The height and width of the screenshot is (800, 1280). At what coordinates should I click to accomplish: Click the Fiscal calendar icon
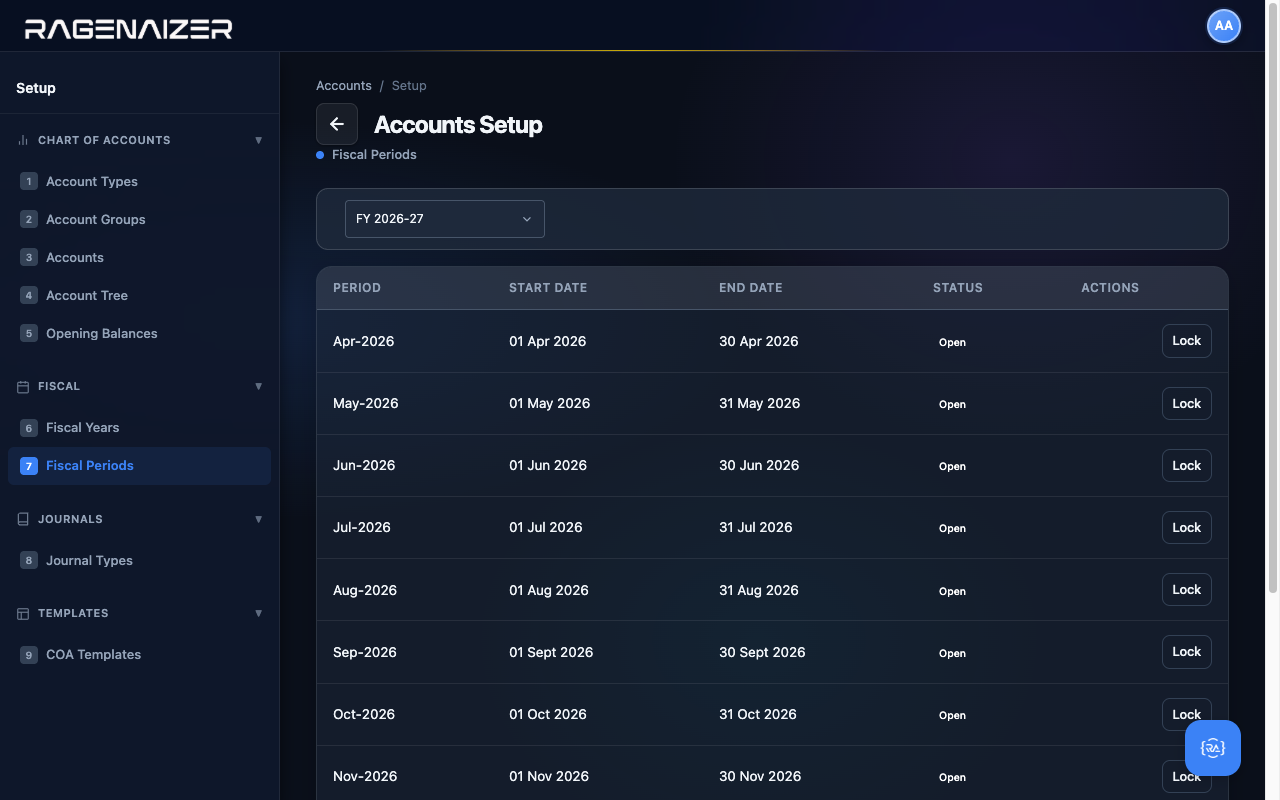tap(23, 386)
